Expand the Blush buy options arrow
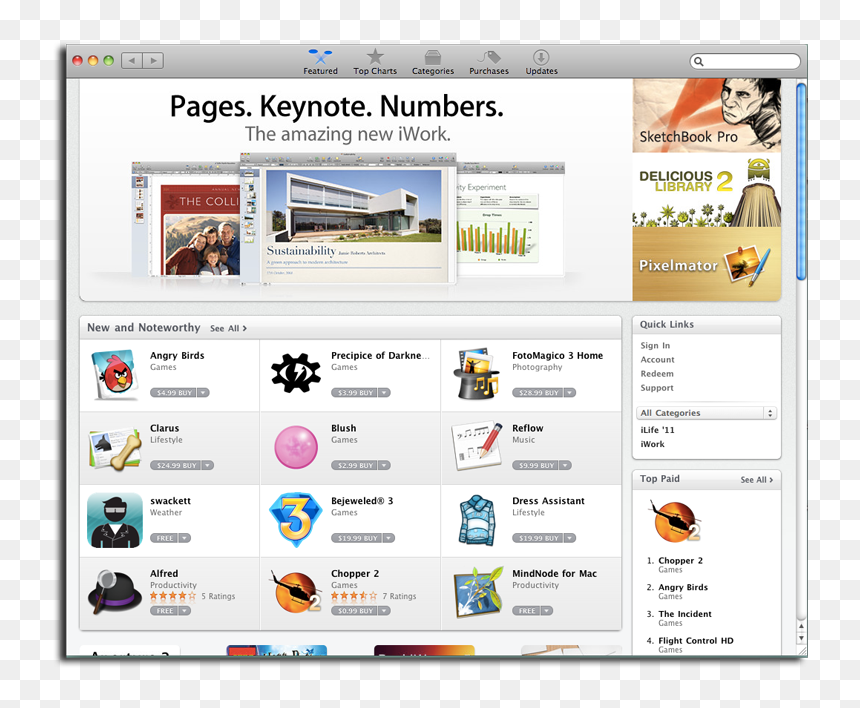This screenshot has width=860, height=708. pyautogui.click(x=384, y=466)
